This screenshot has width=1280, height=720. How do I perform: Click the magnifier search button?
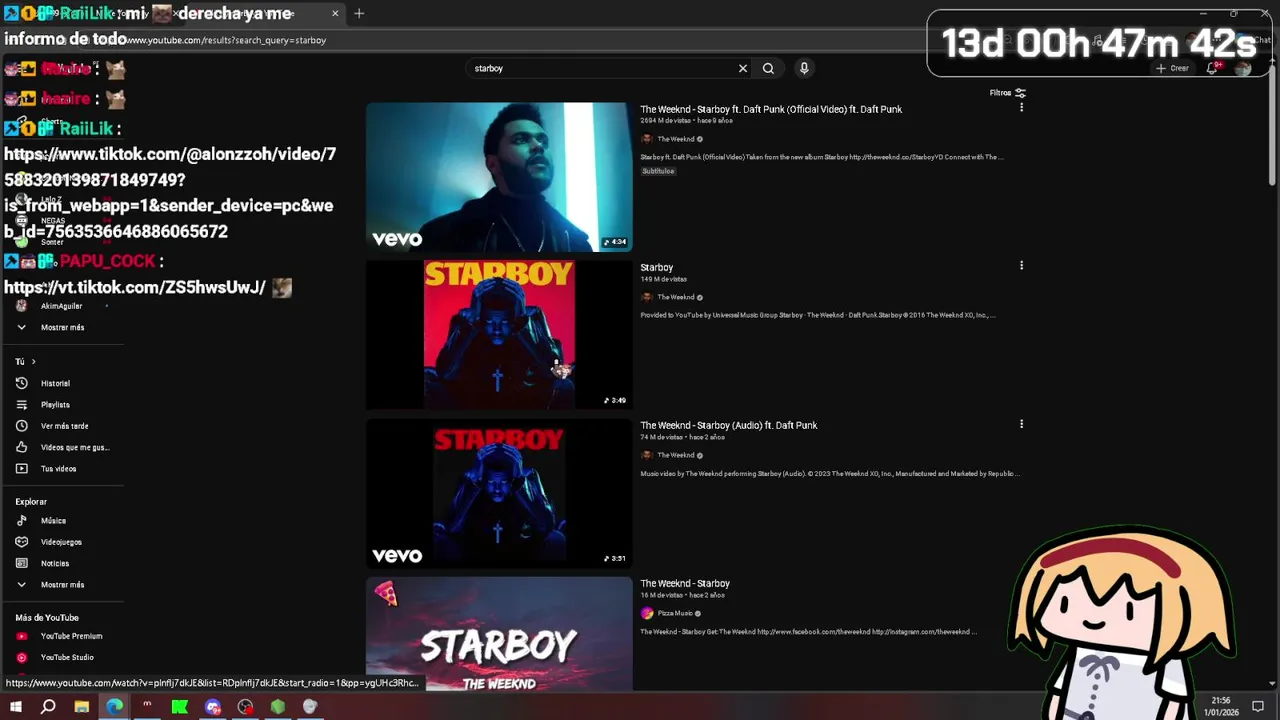point(768,68)
